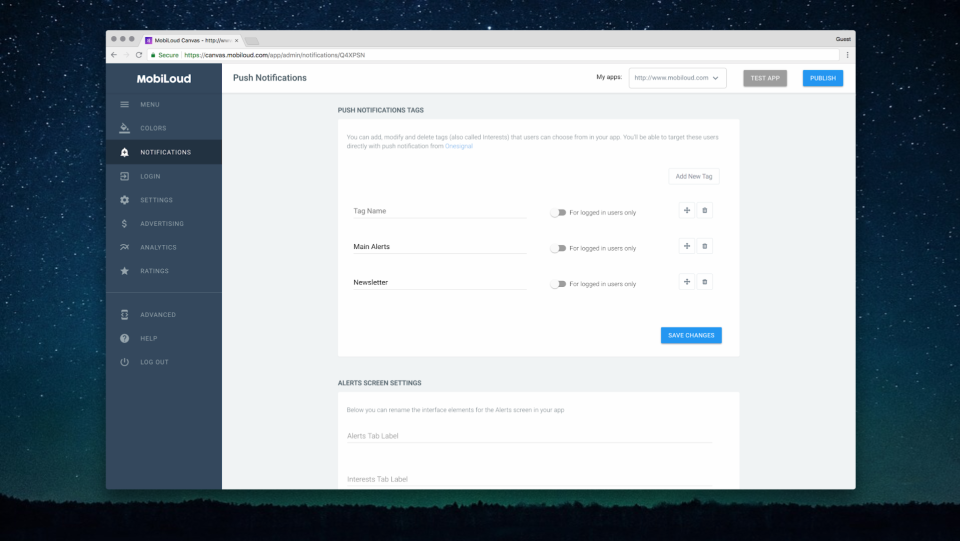Follow the Onesignal link
Image resolution: width=960 pixels, height=541 pixels.
tap(459, 146)
